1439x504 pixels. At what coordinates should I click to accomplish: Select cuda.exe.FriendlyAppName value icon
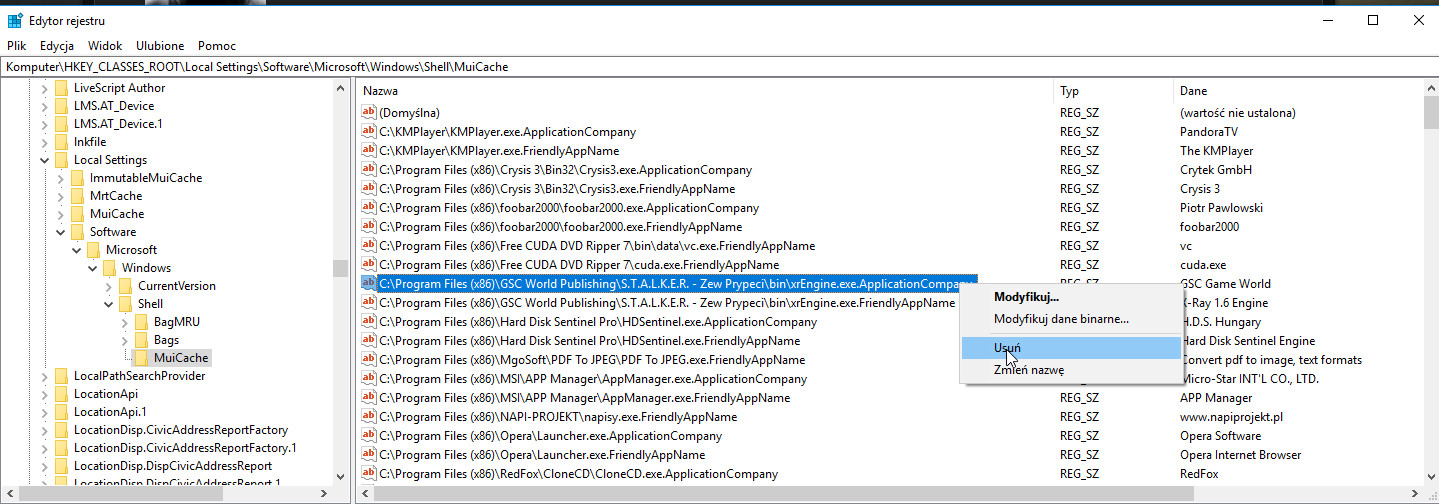point(368,265)
